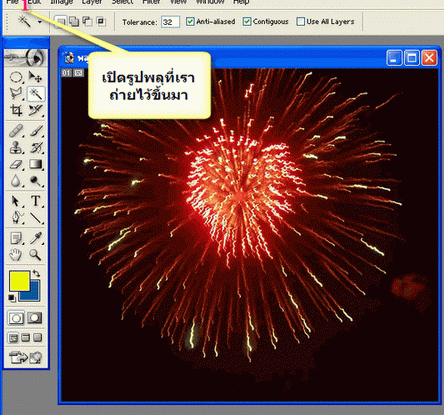The height and width of the screenshot is (415, 444).
Task: Click the Tolerance value field
Action: click(x=170, y=22)
